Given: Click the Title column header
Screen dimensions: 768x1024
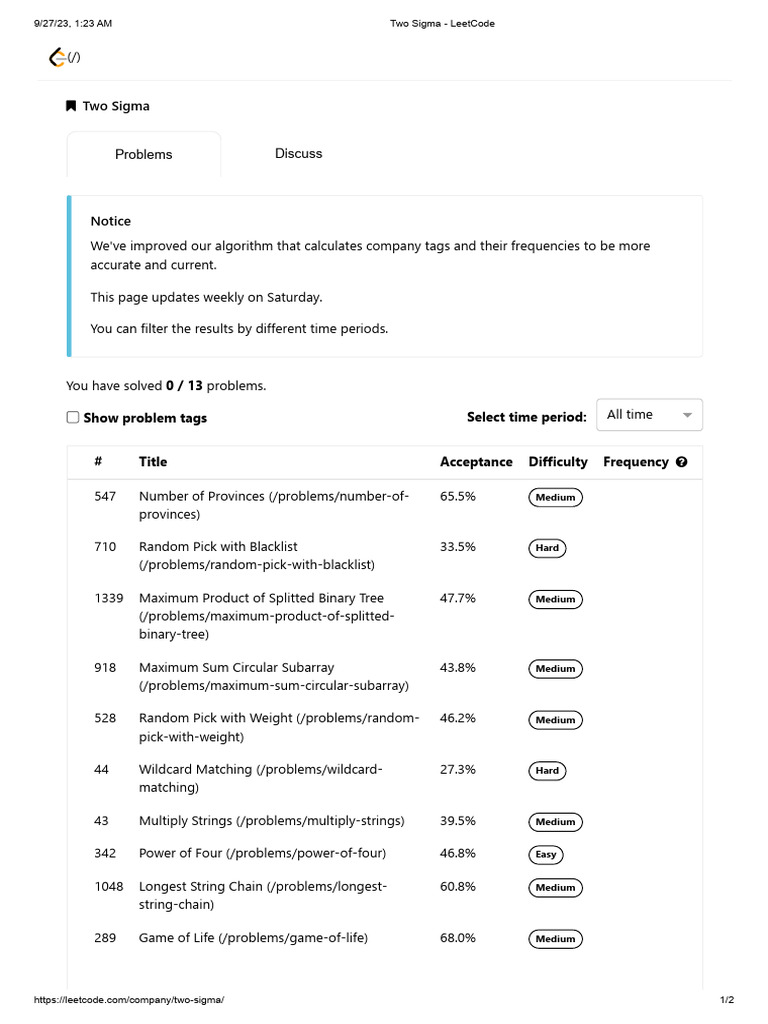Looking at the screenshot, I should point(153,462).
